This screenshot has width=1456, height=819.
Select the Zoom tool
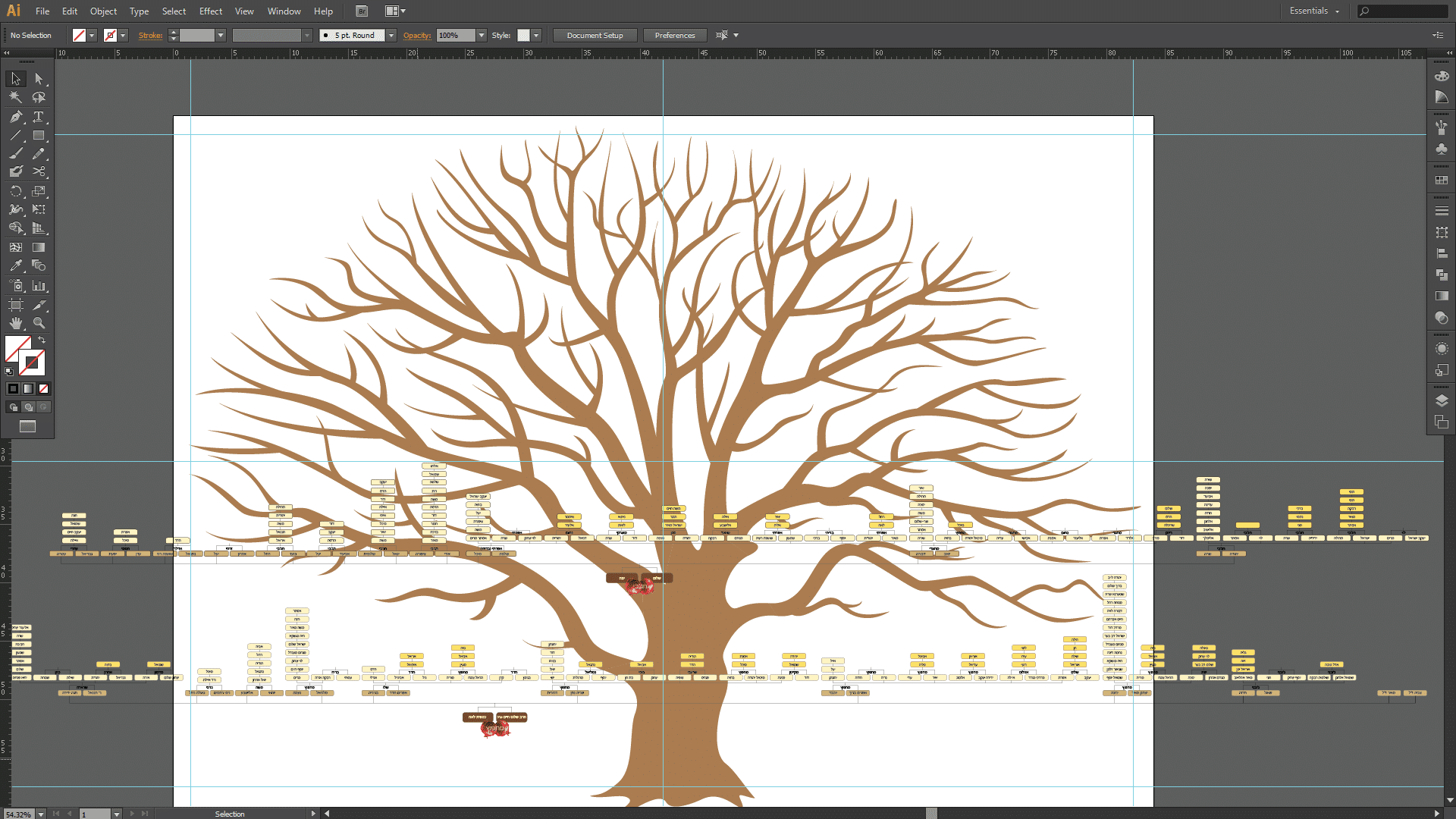(39, 323)
